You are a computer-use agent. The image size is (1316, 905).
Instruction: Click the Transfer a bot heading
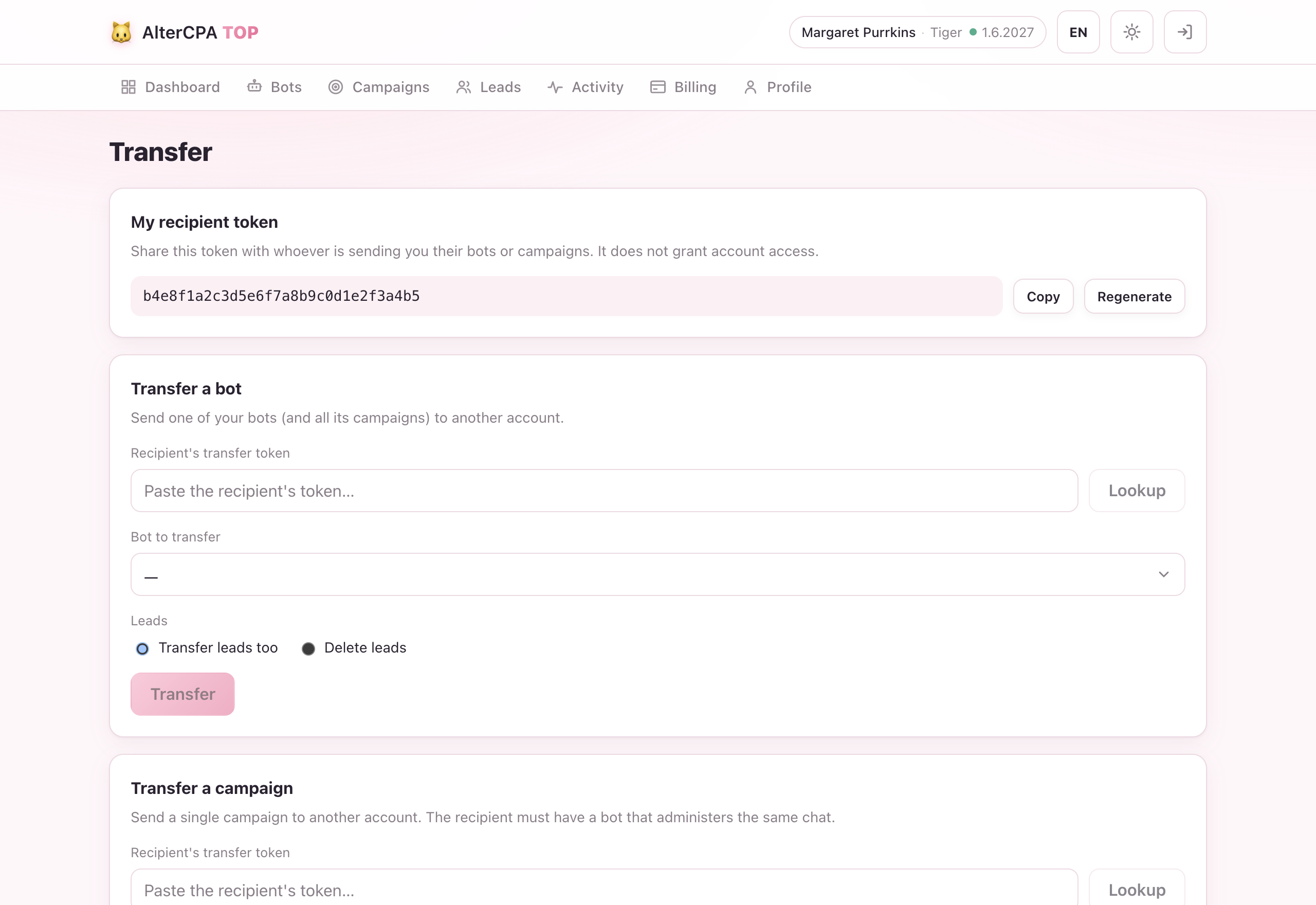pyautogui.click(x=186, y=388)
